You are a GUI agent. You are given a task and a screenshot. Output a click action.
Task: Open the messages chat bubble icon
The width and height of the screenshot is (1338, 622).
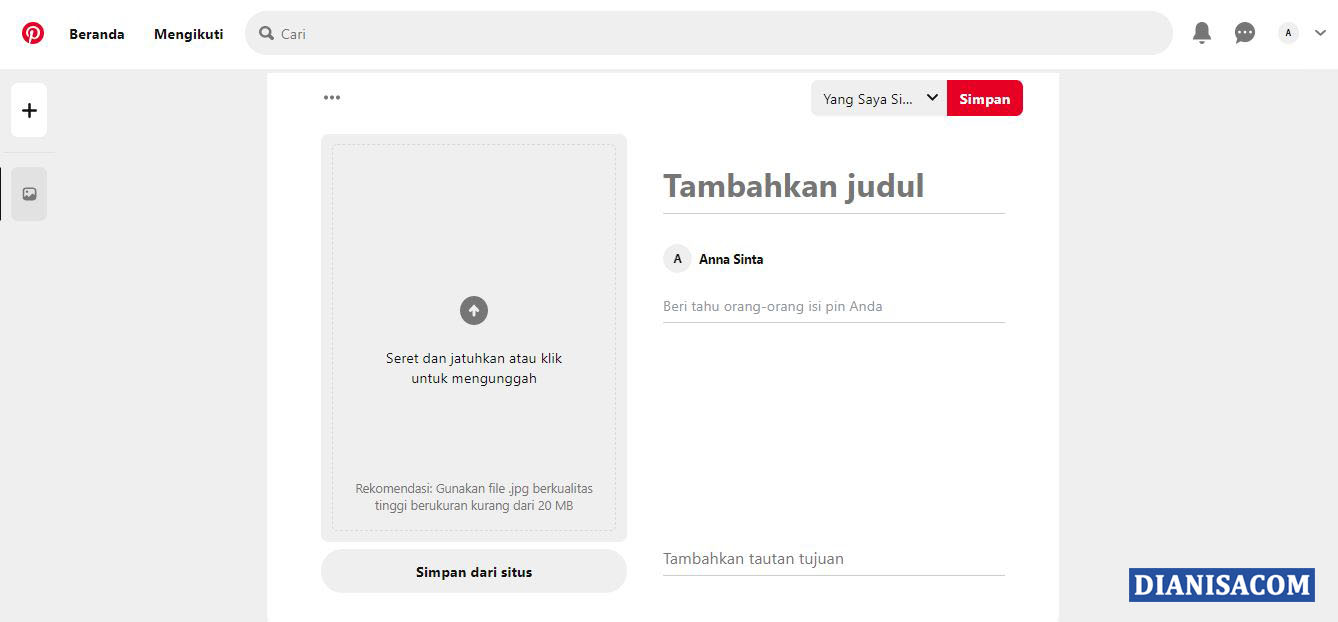coord(1244,32)
